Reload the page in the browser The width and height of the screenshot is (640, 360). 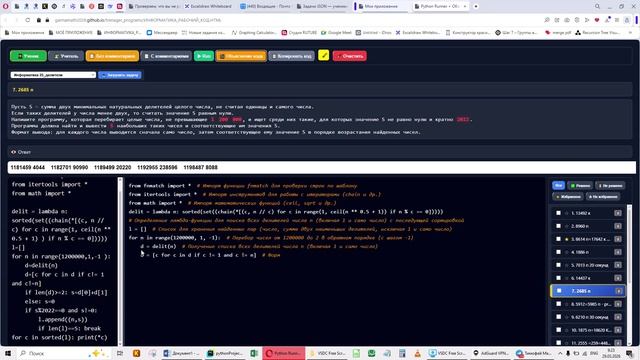(27, 20)
